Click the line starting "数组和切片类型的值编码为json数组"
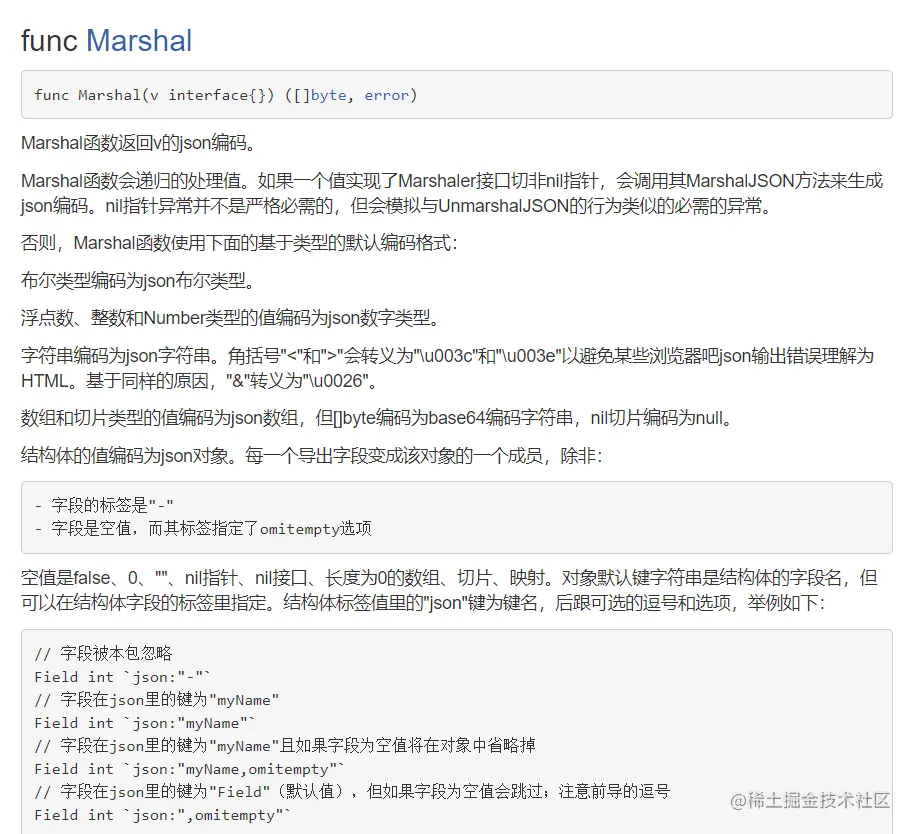 [x=377, y=418]
